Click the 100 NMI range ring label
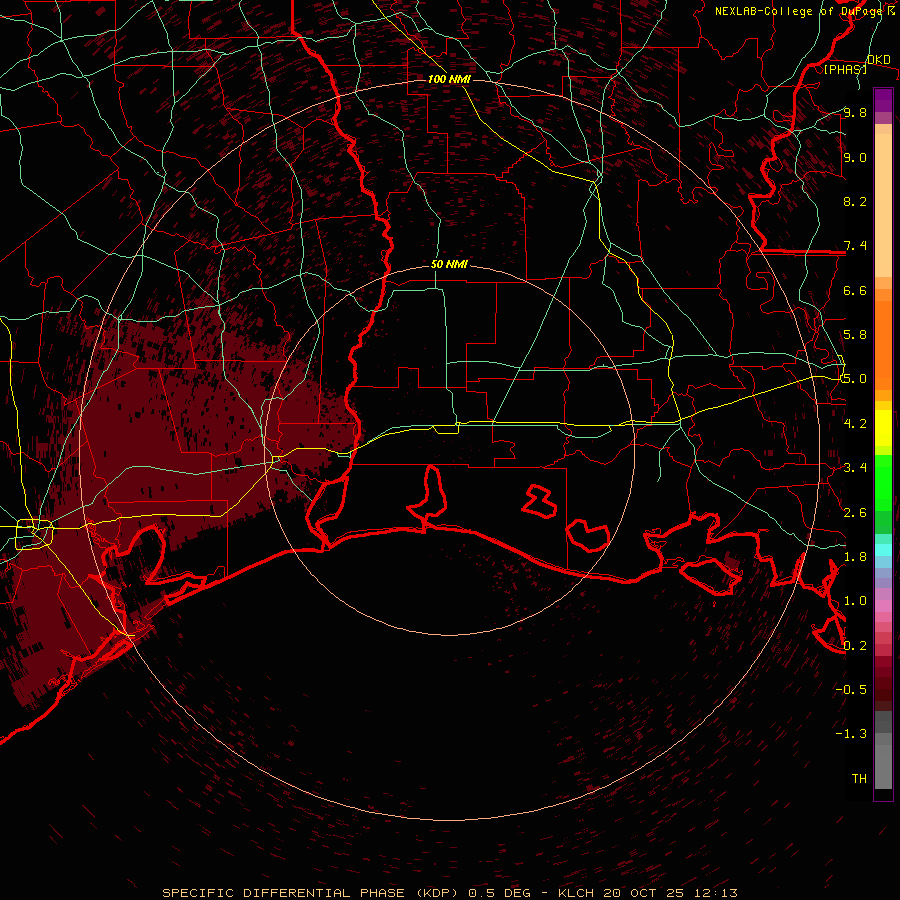 (449, 79)
